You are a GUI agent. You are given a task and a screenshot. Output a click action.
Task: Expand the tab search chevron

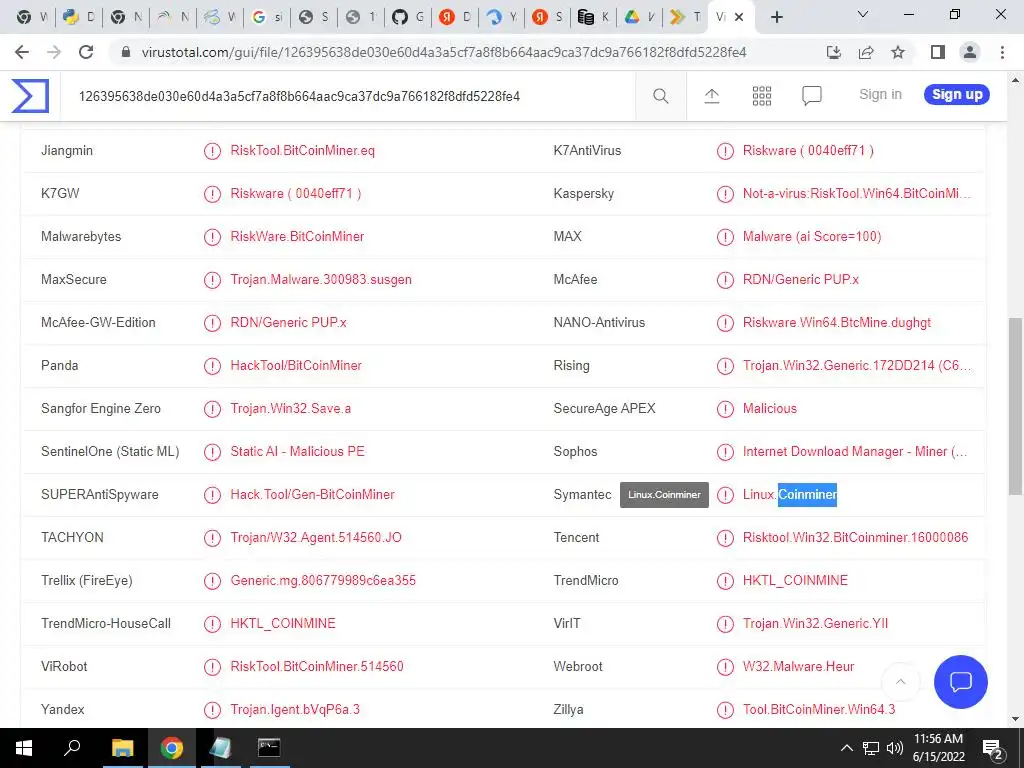tap(863, 14)
